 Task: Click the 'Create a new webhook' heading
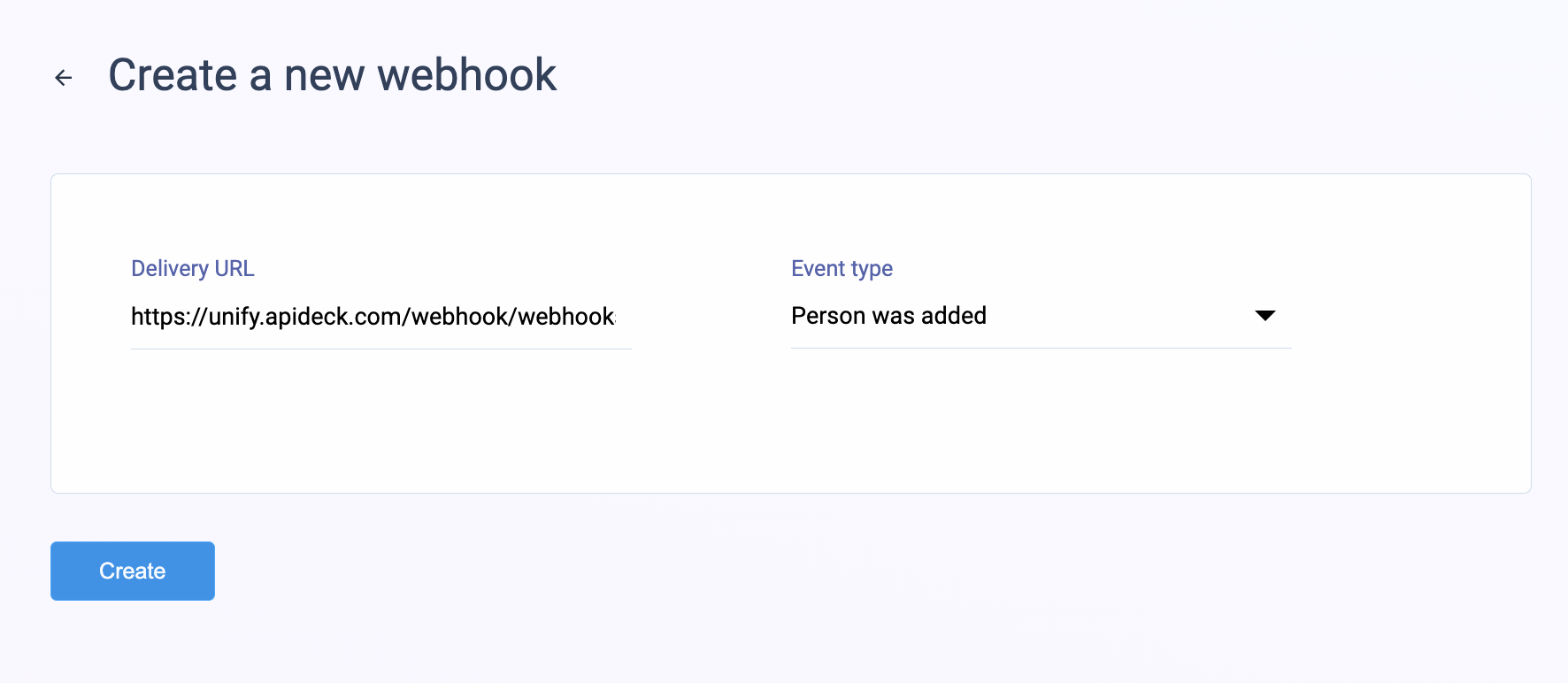tap(334, 75)
